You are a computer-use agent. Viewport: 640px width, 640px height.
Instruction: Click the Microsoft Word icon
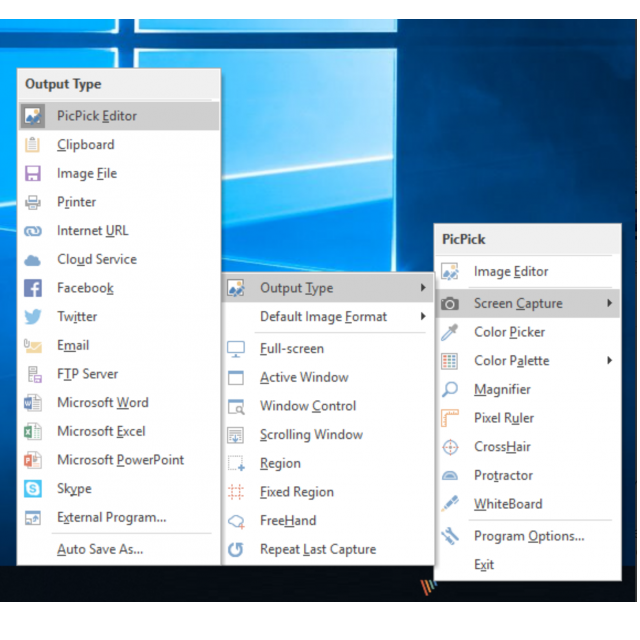point(33,403)
